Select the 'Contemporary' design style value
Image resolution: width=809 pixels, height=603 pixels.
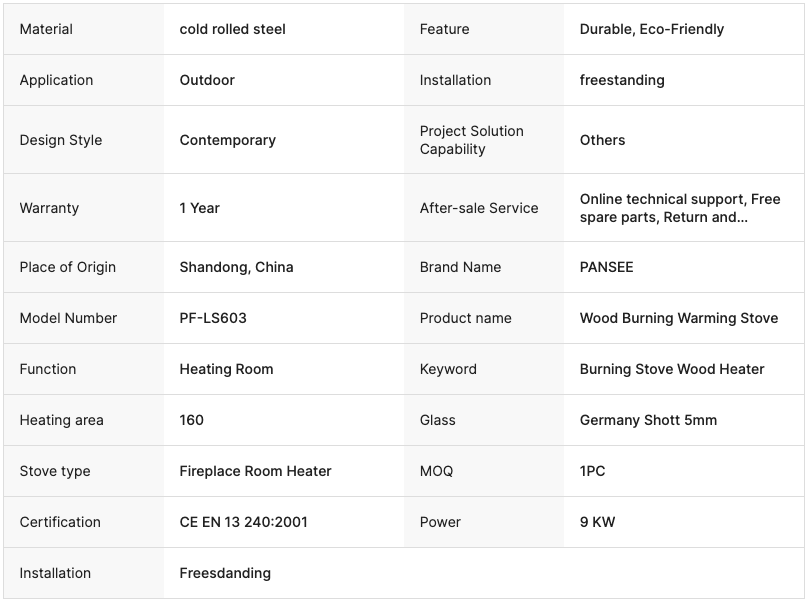[227, 140]
